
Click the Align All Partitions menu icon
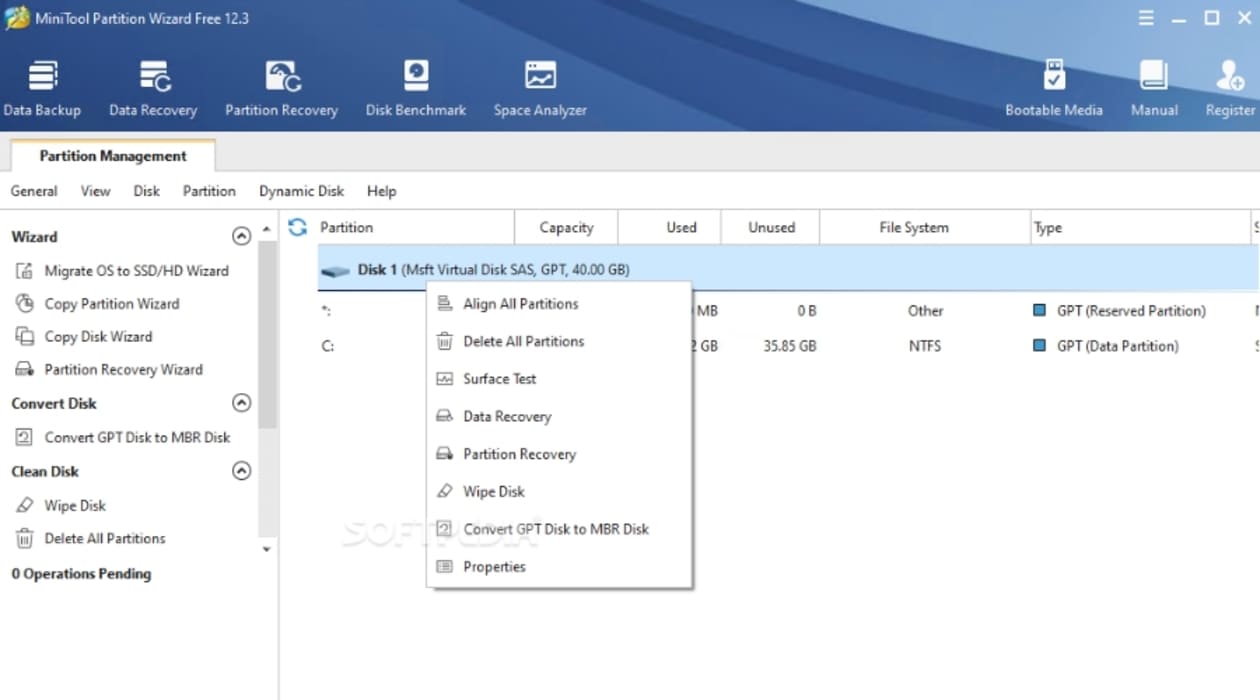445,304
